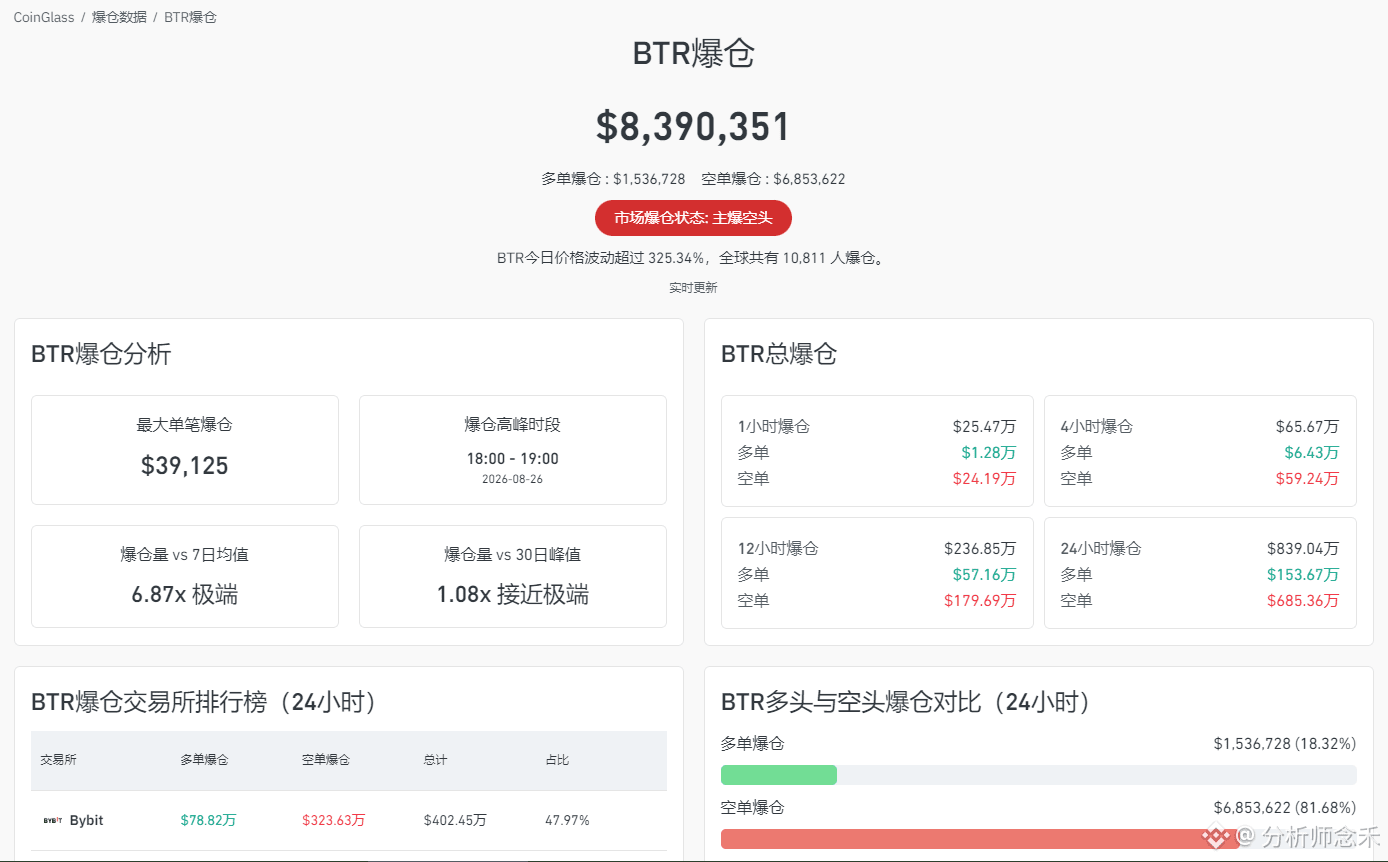Screen dimensions: 1388x862
Task: Click the BTR爆仓分析 section heading
Action: point(101,354)
